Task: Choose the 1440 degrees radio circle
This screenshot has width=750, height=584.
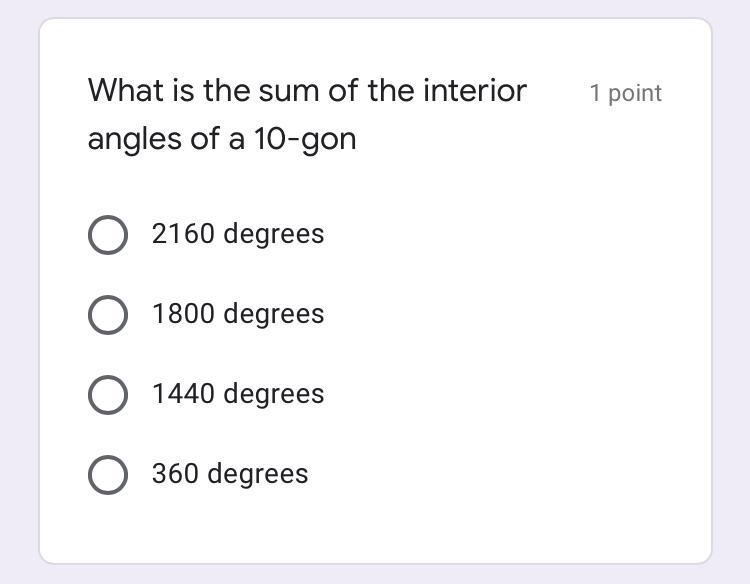Action: coord(108,395)
